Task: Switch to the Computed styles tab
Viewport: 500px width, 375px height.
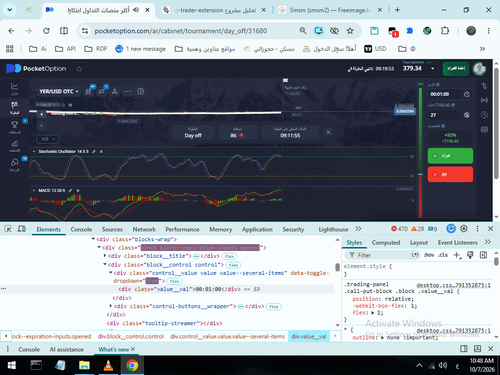Action: point(386,243)
